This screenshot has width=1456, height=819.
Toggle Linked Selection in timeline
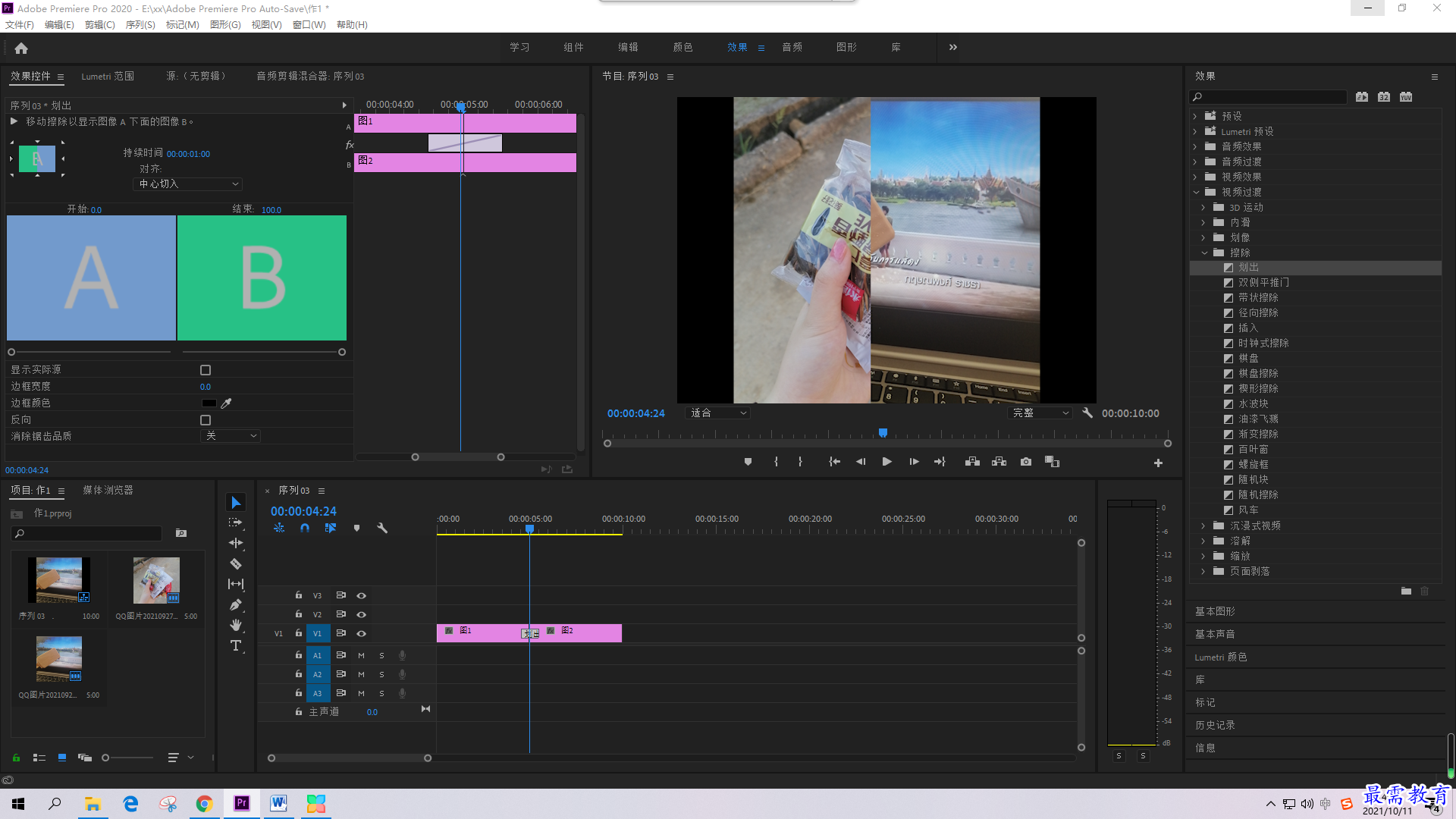pyautogui.click(x=331, y=528)
